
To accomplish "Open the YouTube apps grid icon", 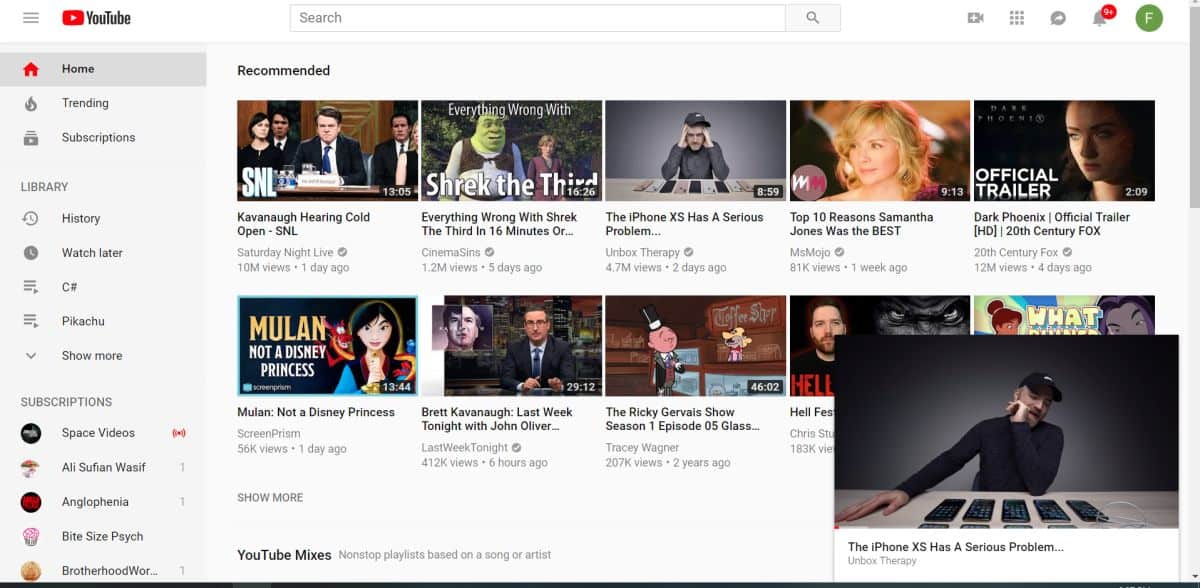I will coord(1016,17).
